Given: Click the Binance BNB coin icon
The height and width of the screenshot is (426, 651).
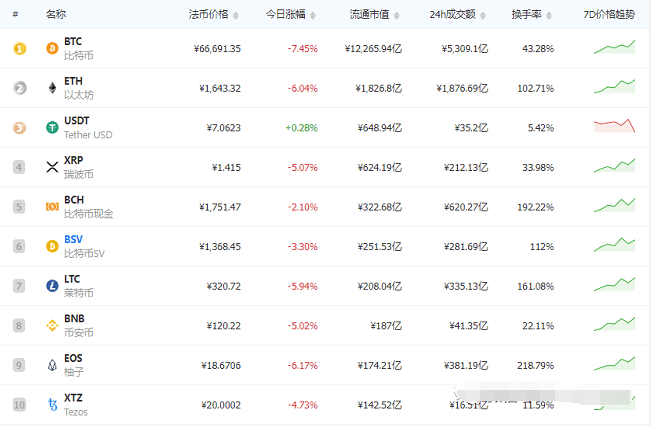Looking at the screenshot, I should pos(52,325).
